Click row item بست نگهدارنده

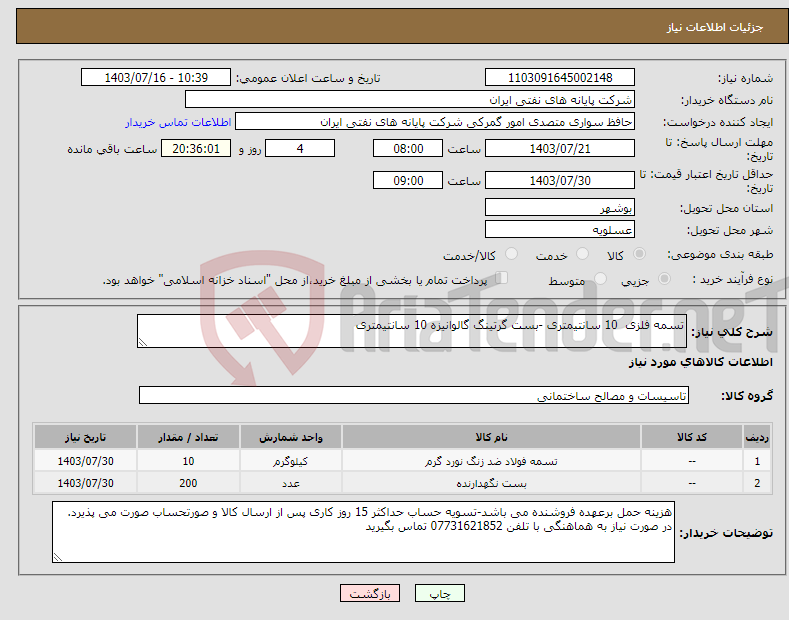(x=491, y=483)
